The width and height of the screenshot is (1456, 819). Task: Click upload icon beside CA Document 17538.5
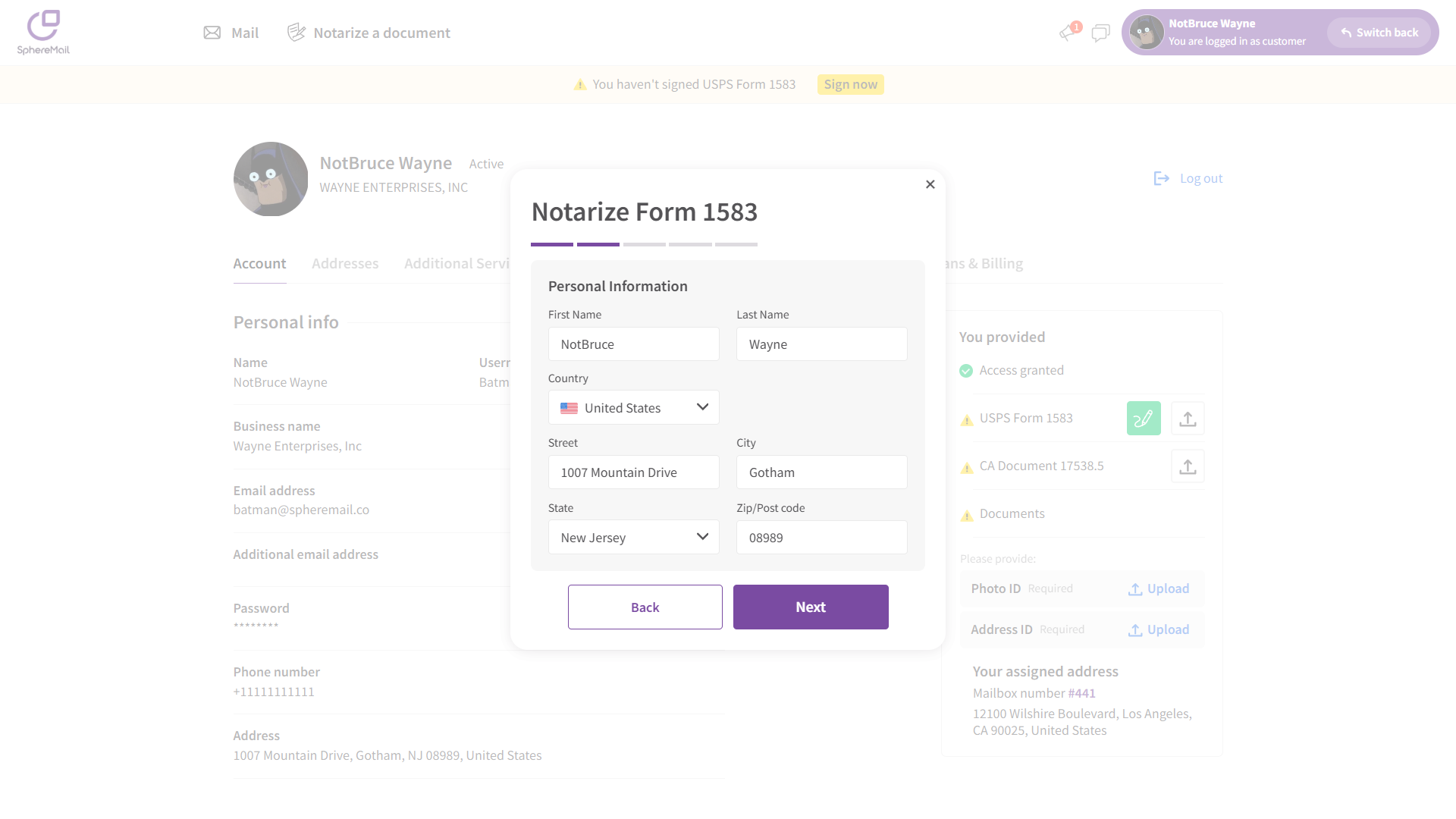pos(1188,466)
